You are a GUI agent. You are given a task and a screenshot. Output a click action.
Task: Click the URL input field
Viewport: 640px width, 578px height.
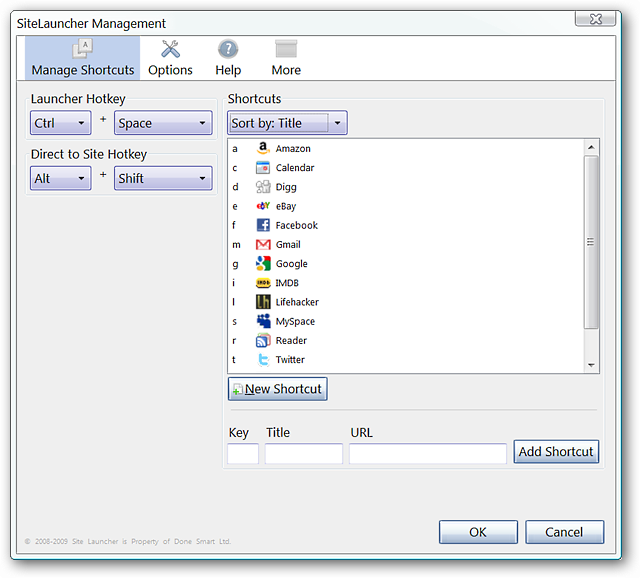coord(428,454)
